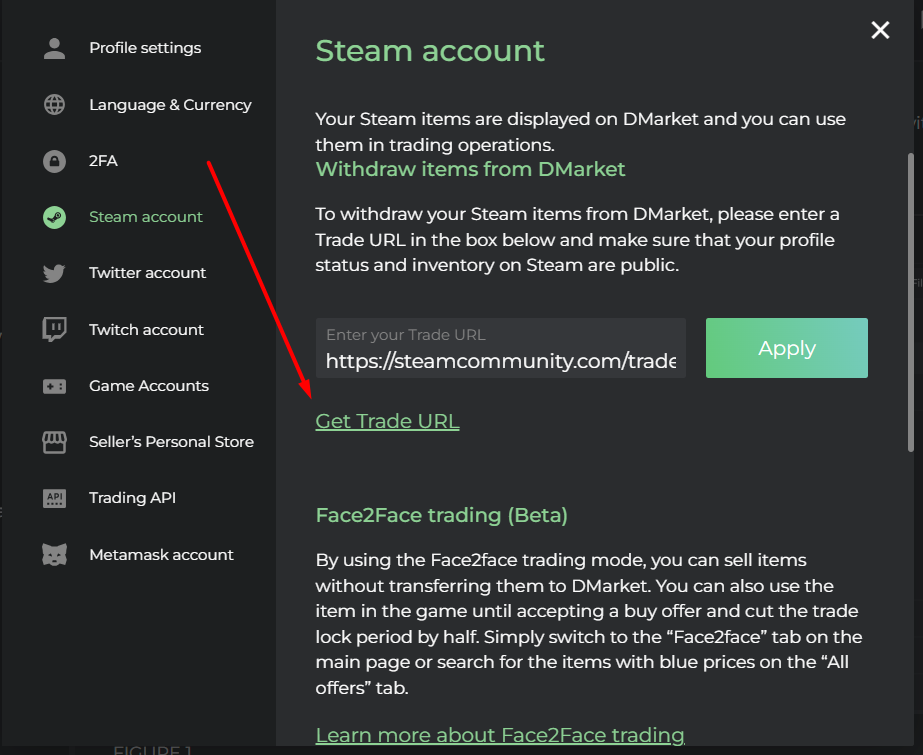Close the Steam account dialog with the X
This screenshot has height=755, width=923.
pyautogui.click(x=879, y=30)
